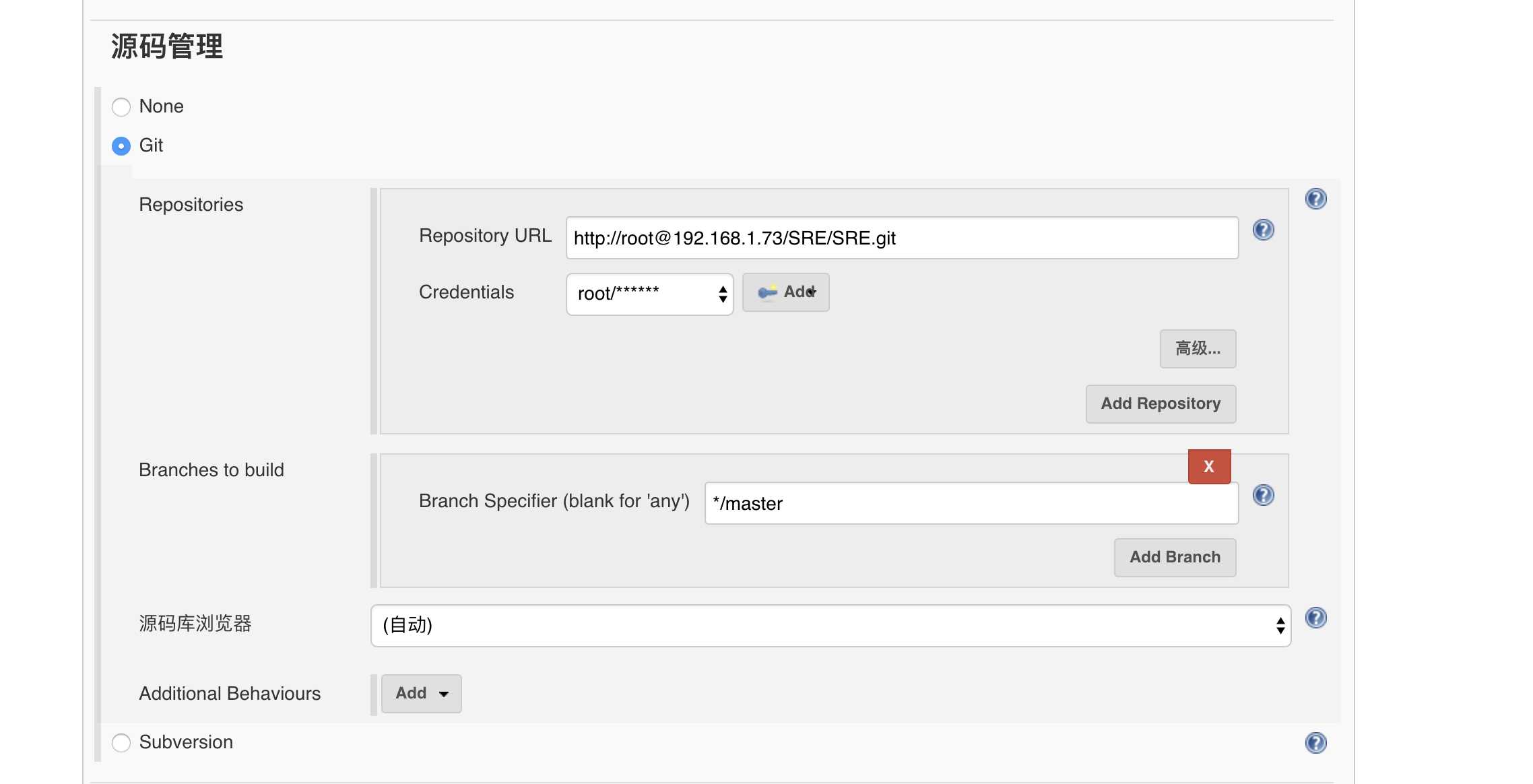This screenshot has height=784, width=1533.
Task: Open the Credentials root/****** dropdown
Action: 649,294
